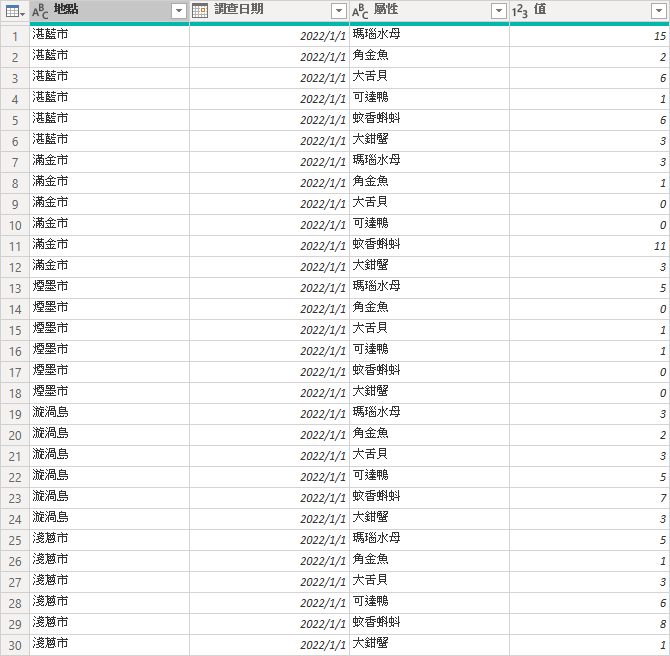Select the 調查日期 column header
Screen dimensions: 670x656
[x=269, y=11]
